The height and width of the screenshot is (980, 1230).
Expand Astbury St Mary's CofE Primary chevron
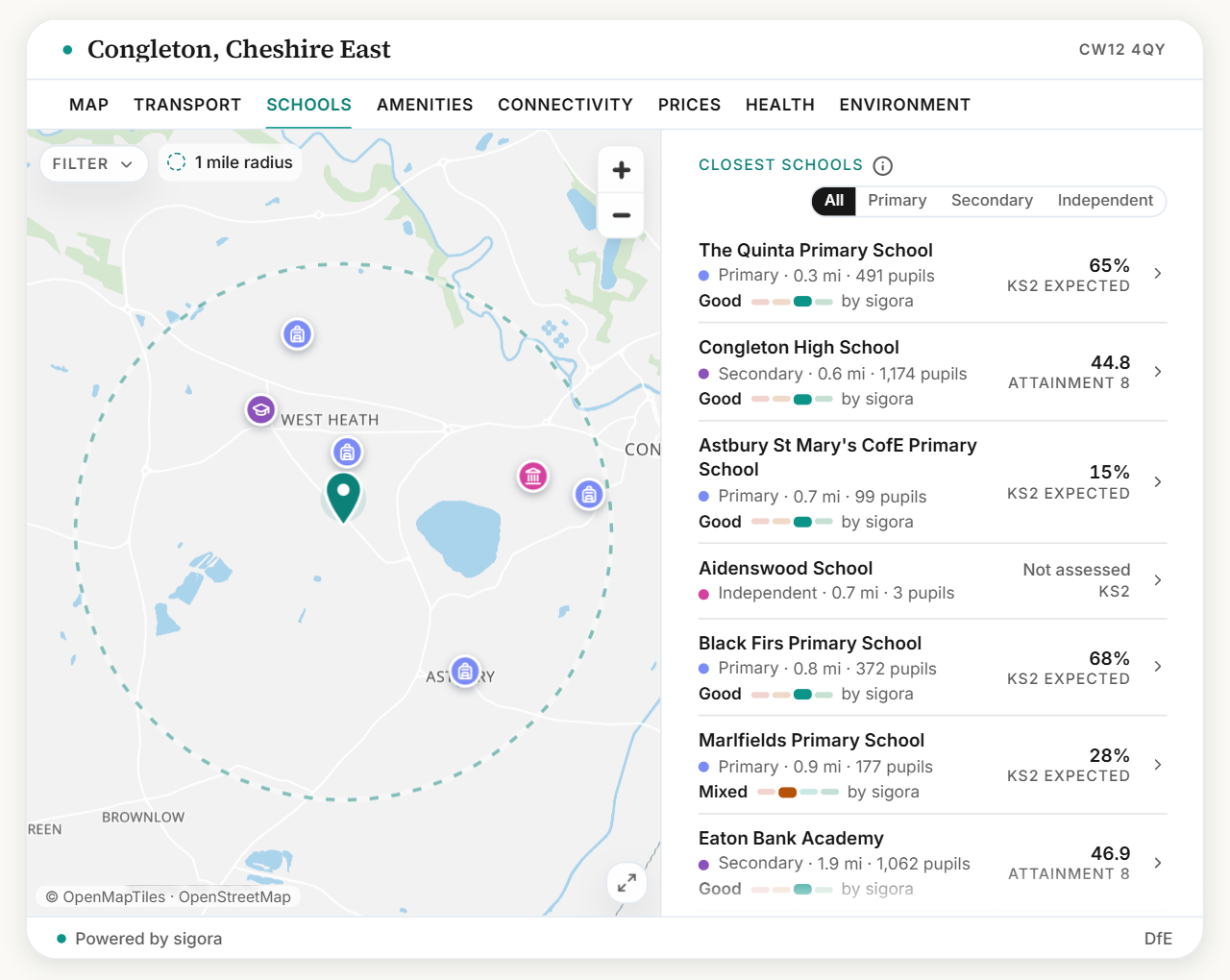pos(1158,482)
